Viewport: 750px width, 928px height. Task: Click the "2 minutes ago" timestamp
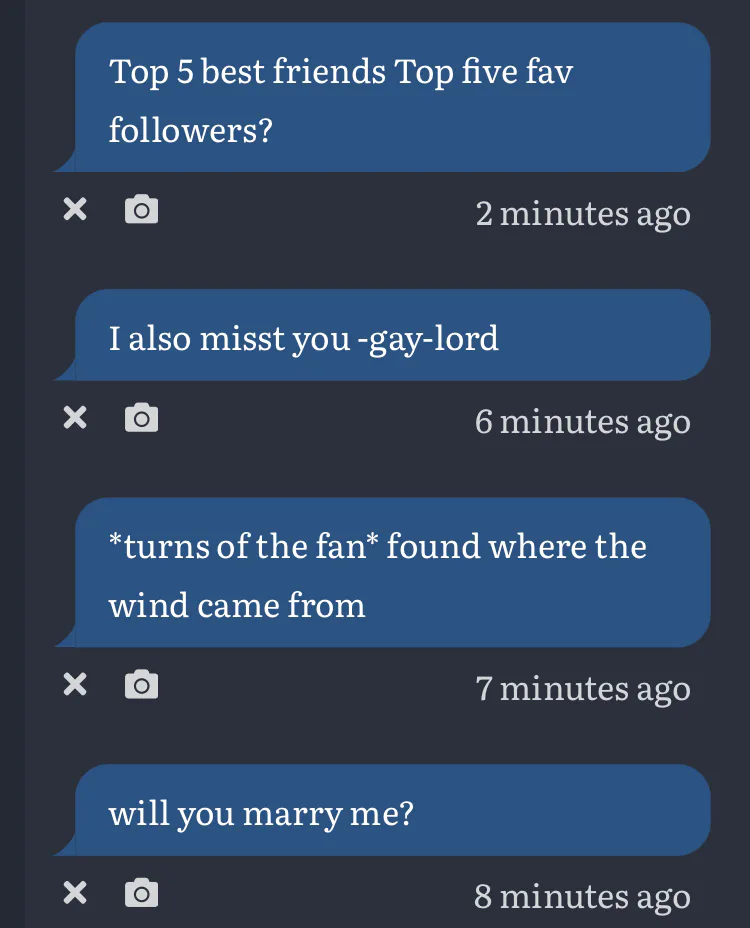582,213
